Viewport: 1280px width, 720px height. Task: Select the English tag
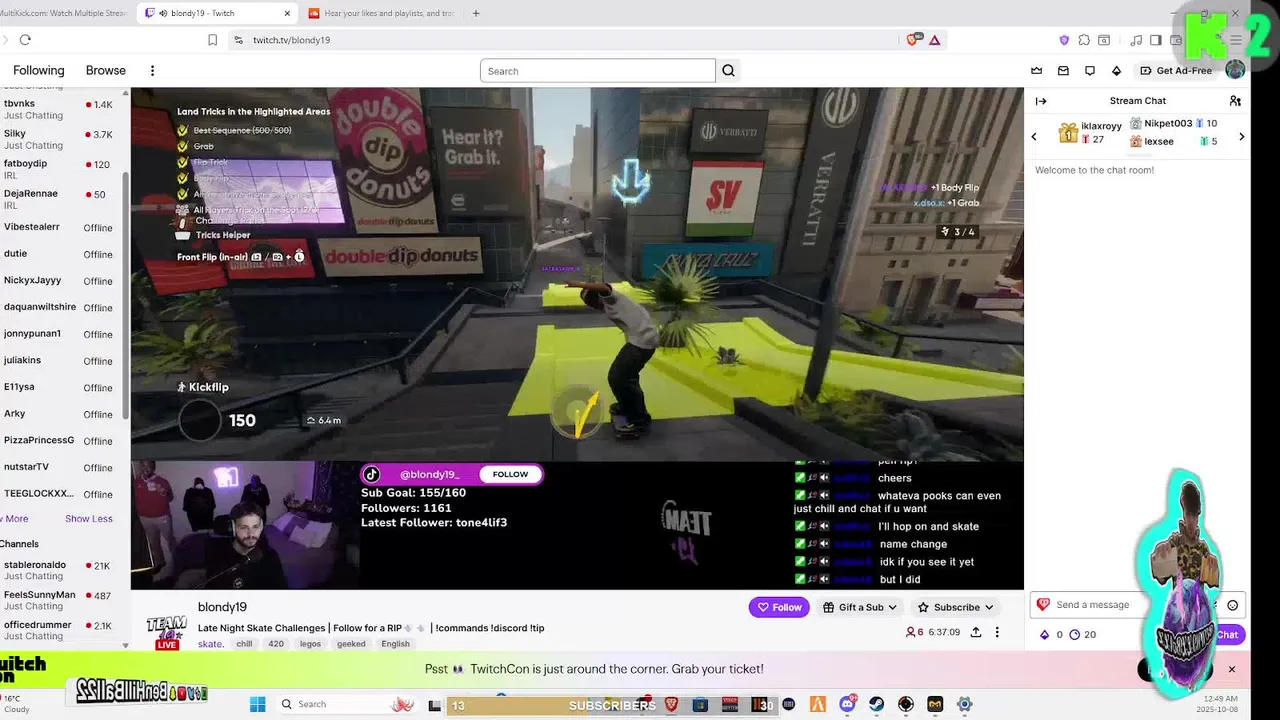(x=395, y=644)
